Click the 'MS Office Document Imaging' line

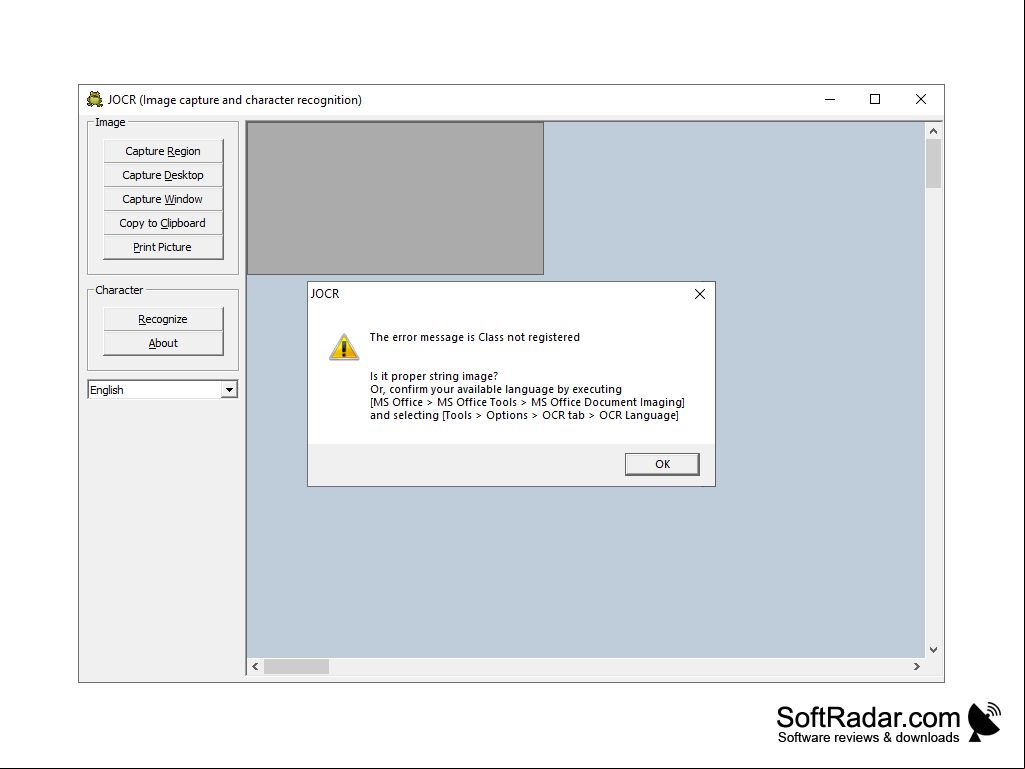pos(527,402)
